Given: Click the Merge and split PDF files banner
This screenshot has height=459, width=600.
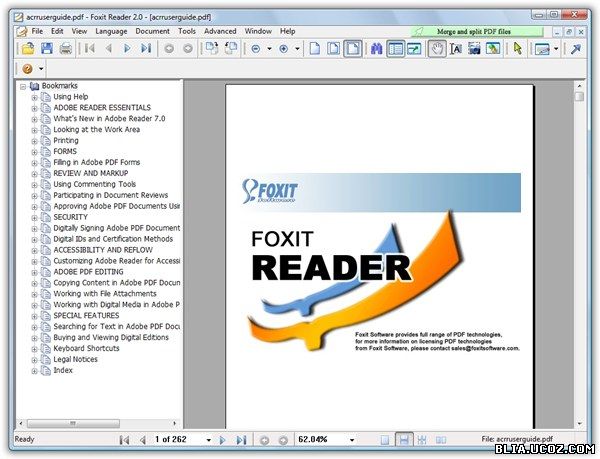Looking at the screenshot, I should pyautogui.click(x=477, y=32).
